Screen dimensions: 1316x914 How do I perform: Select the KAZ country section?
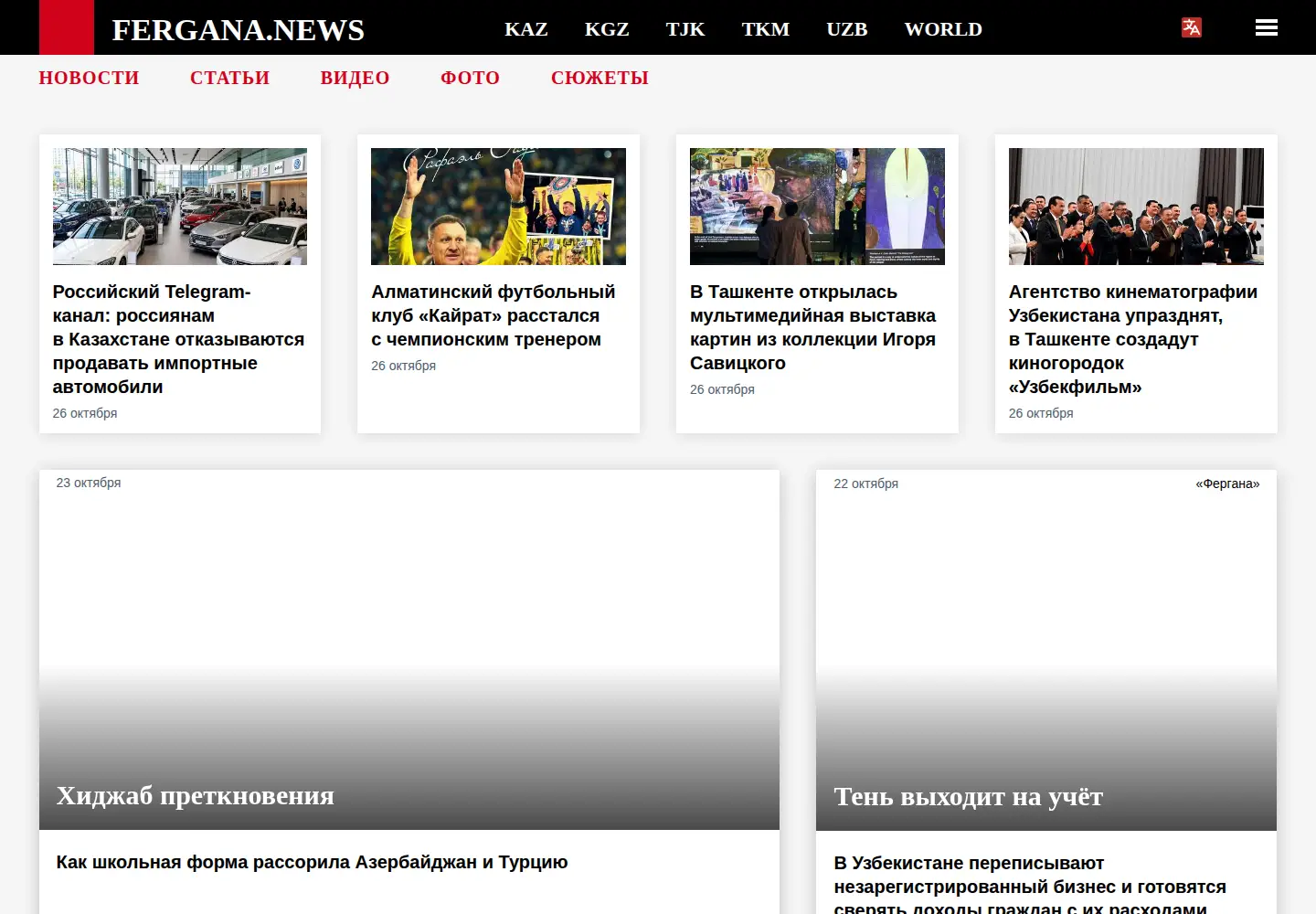click(526, 29)
